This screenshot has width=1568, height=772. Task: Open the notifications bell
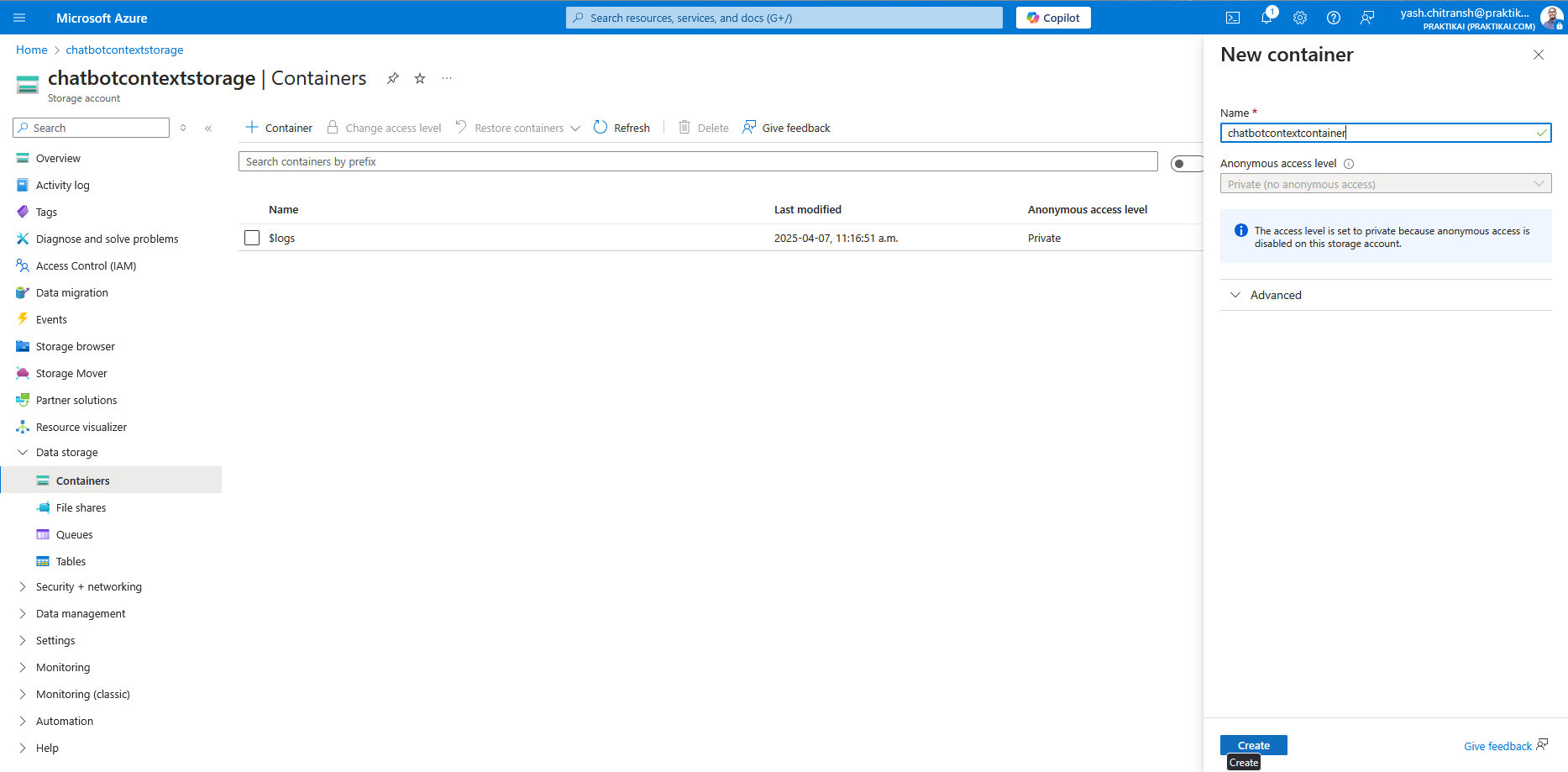coord(1266,18)
